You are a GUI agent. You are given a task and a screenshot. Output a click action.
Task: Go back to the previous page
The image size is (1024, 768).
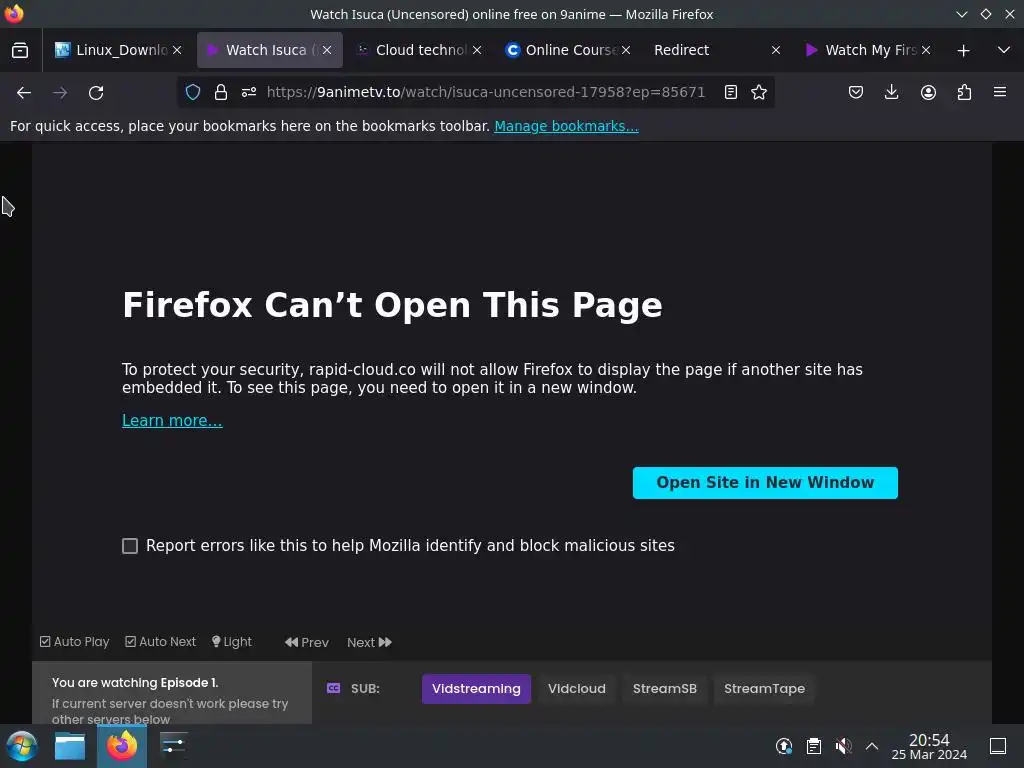point(24,93)
